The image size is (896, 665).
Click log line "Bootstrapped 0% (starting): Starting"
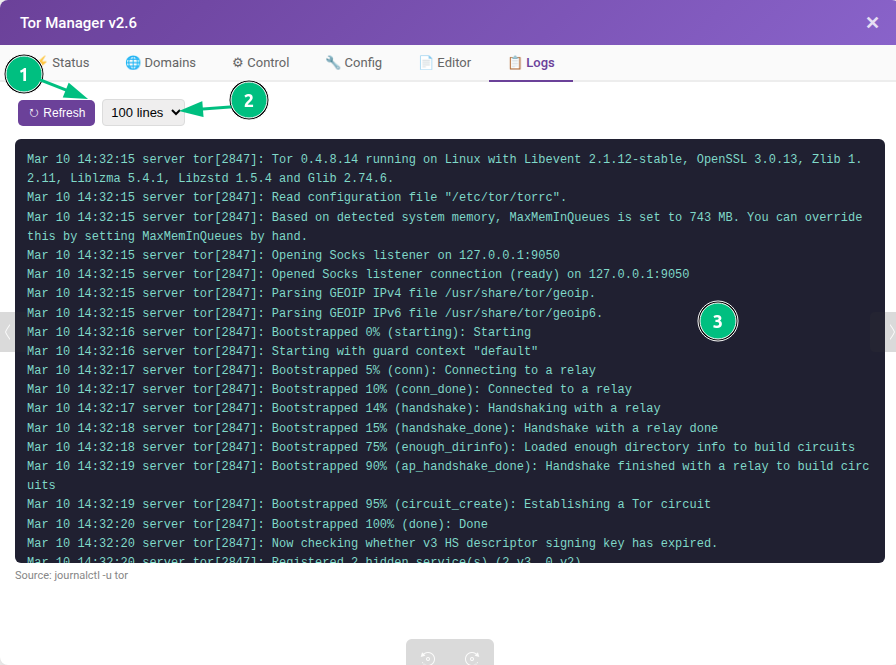click(279, 332)
